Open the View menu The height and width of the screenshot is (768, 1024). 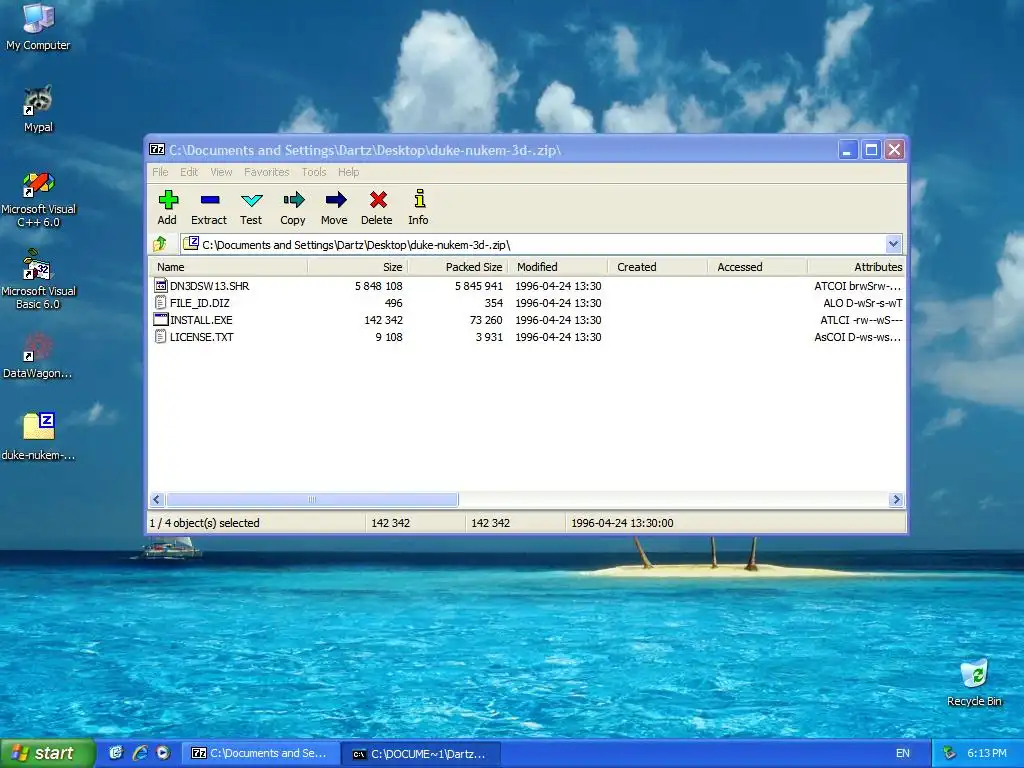tap(221, 172)
